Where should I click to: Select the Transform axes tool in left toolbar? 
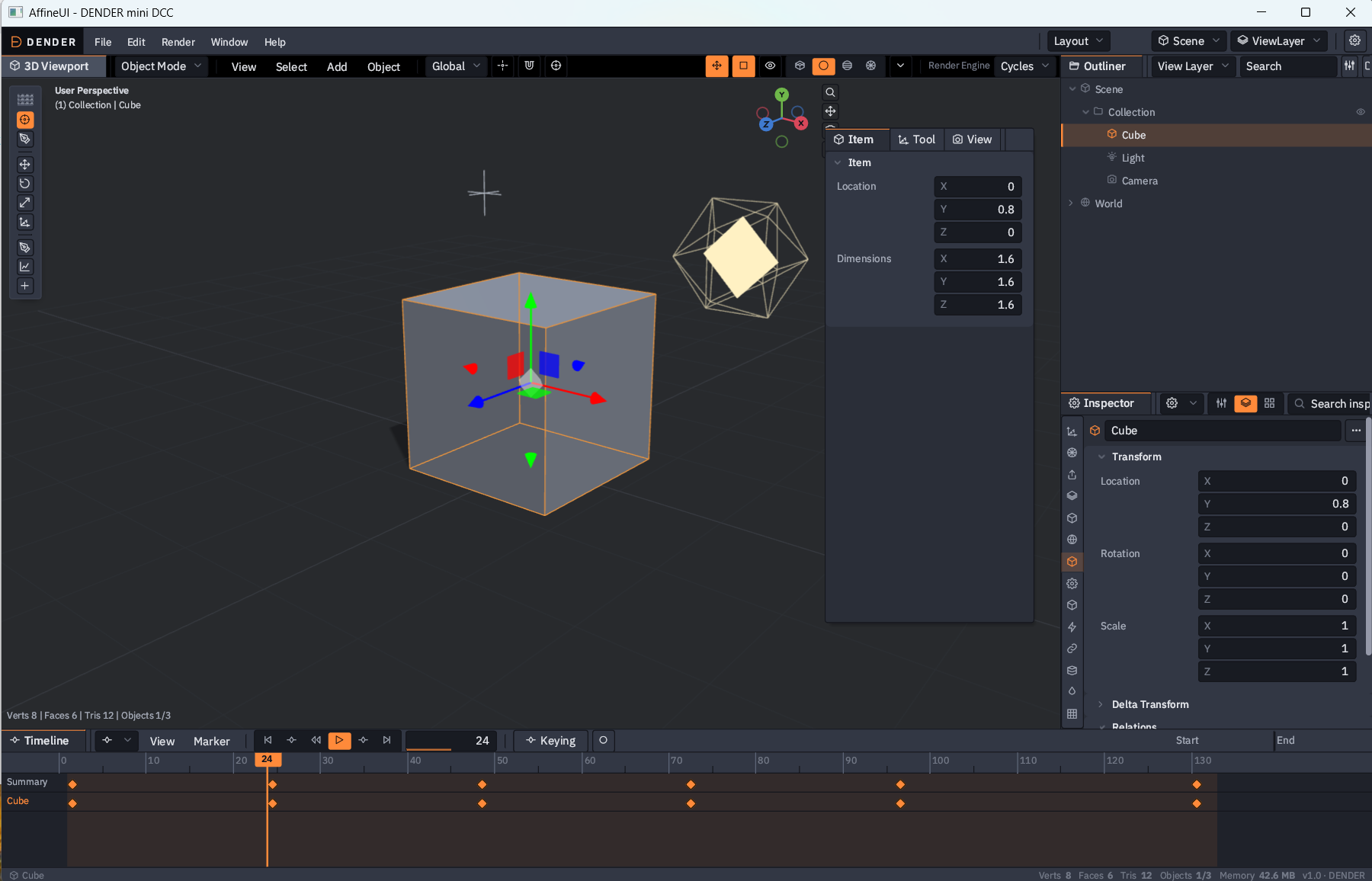25,222
